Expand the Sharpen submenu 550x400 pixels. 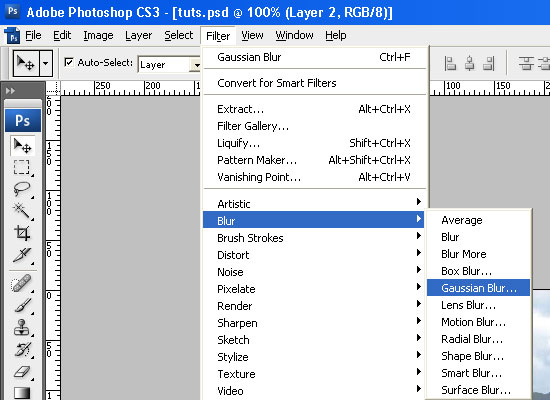pyautogui.click(x=314, y=322)
